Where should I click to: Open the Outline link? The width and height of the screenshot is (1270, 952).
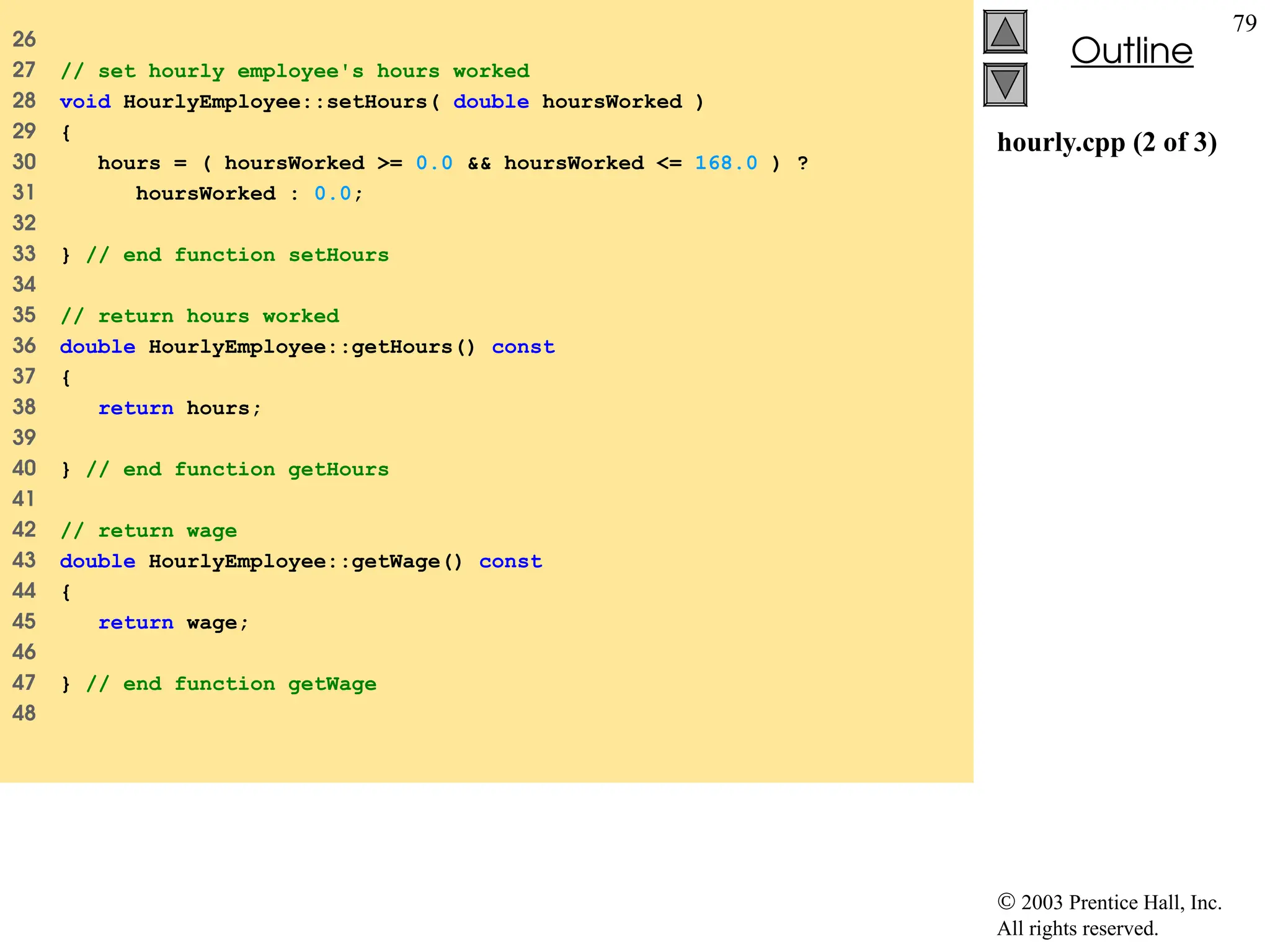click(x=1131, y=51)
